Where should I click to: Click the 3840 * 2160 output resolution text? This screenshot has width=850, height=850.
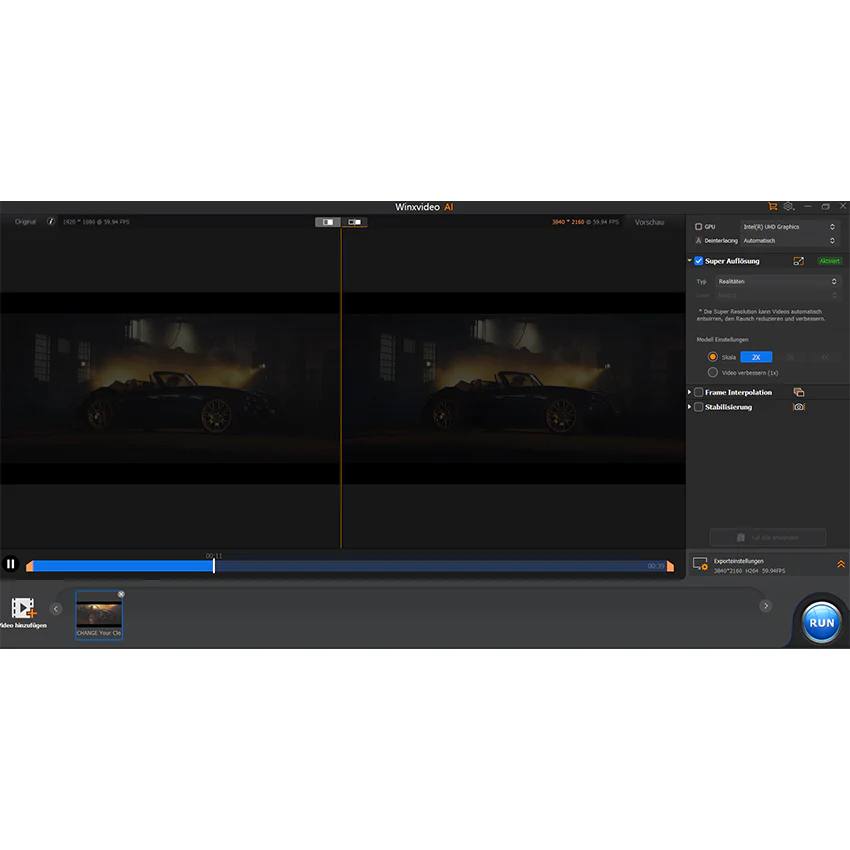[568, 222]
